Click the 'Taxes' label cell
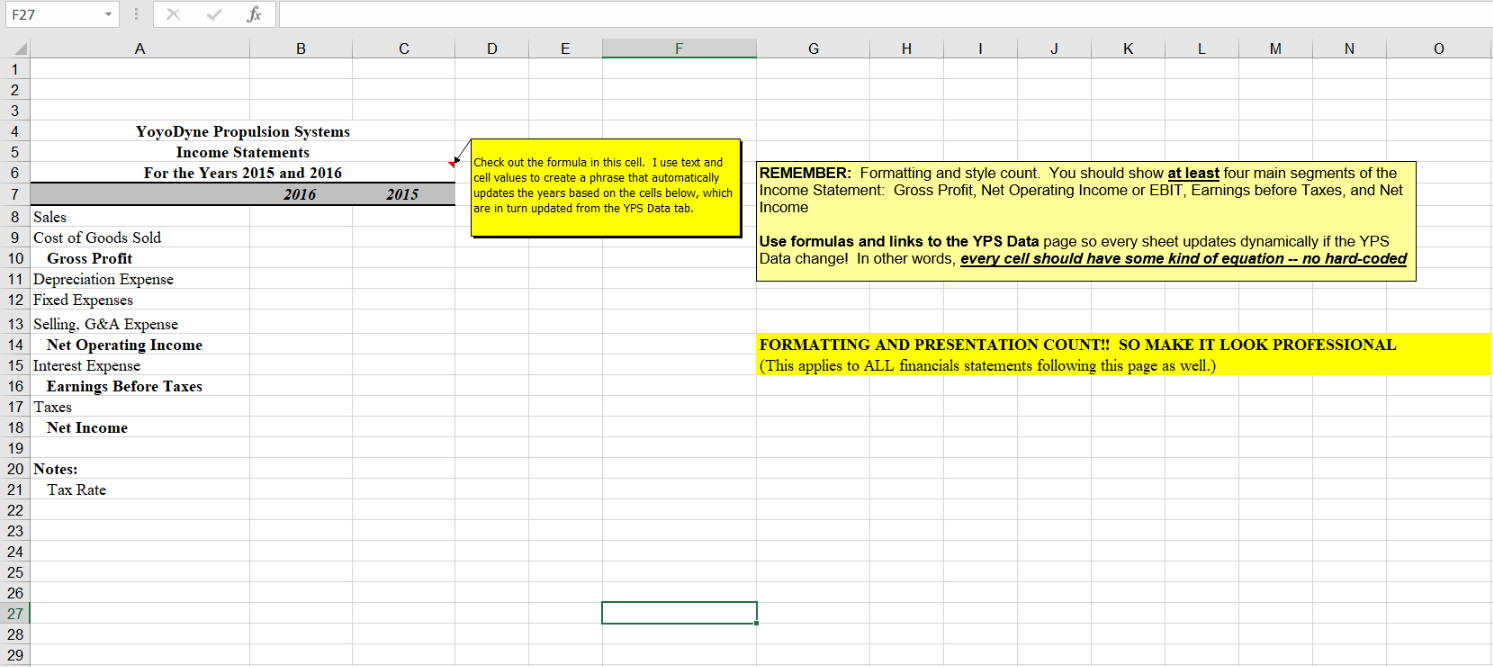This screenshot has width=1493, height=667. pos(139,407)
